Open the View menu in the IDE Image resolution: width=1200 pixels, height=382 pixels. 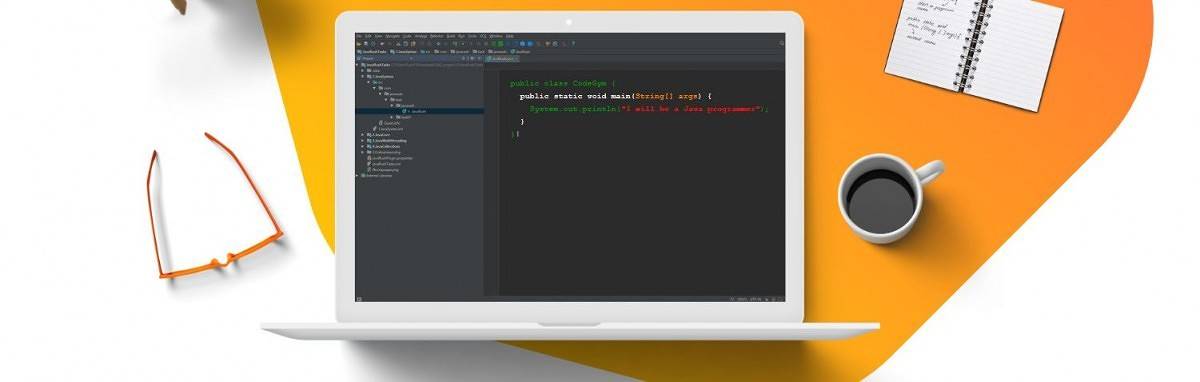point(378,36)
